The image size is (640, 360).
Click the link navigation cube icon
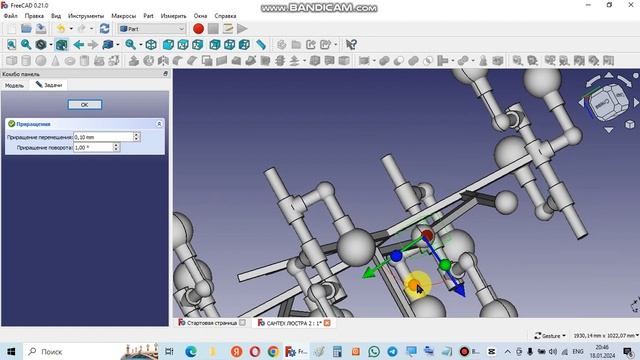[x=108, y=44]
